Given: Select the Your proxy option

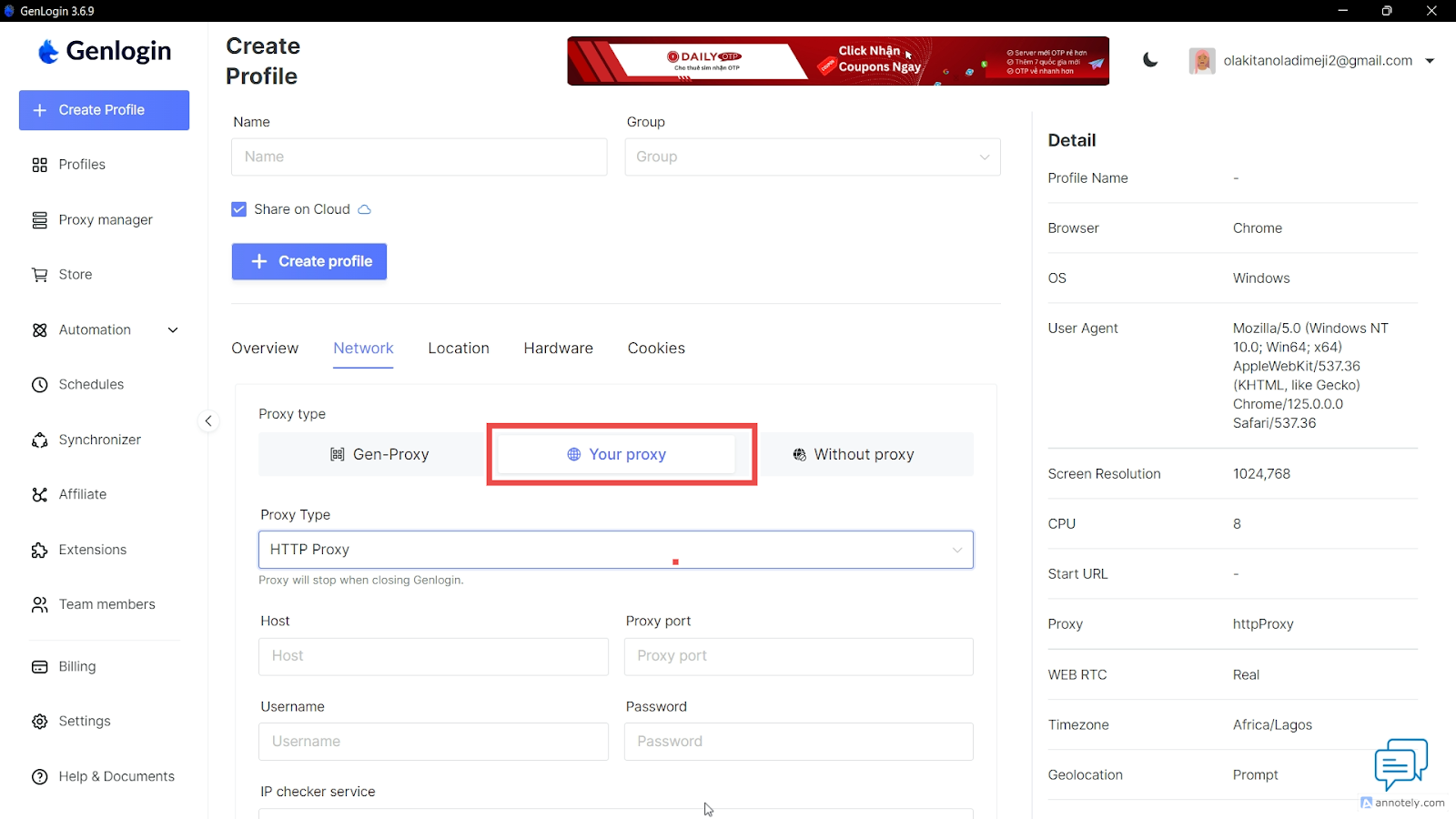Looking at the screenshot, I should (617, 455).
